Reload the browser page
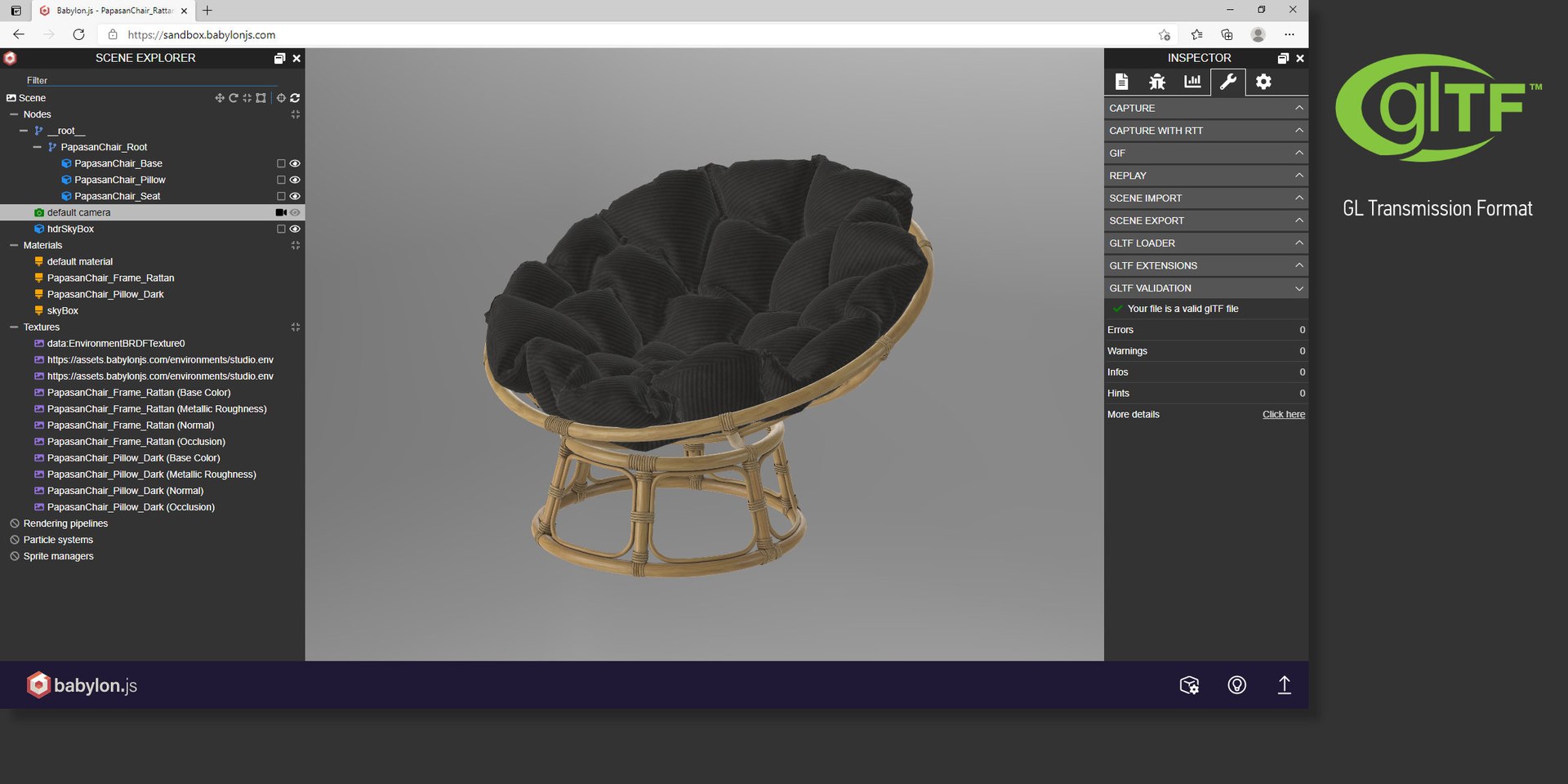Screen dimensions: 1568x784 tap(78, 34)
